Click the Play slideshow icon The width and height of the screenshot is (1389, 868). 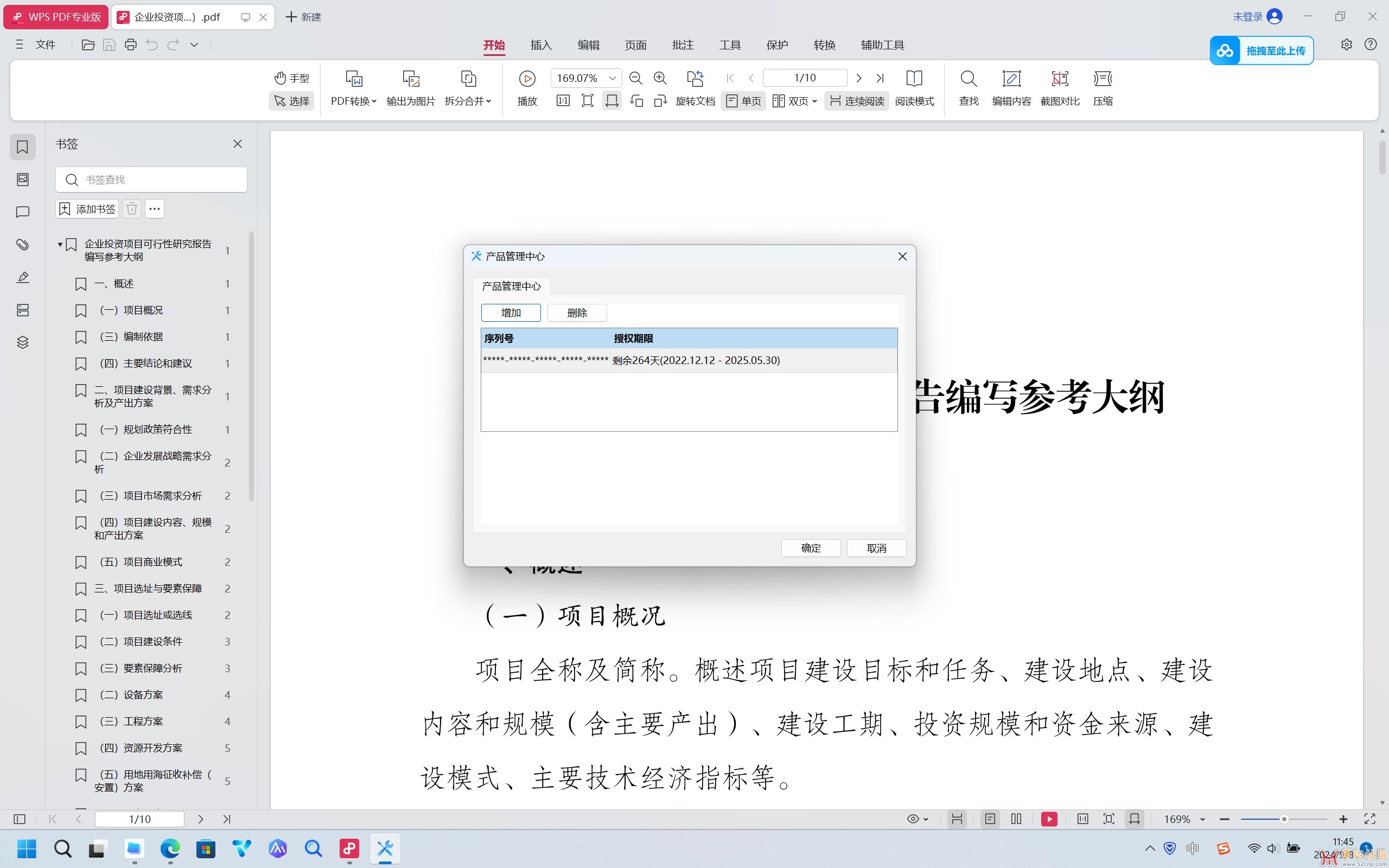(x=526, y=79)
